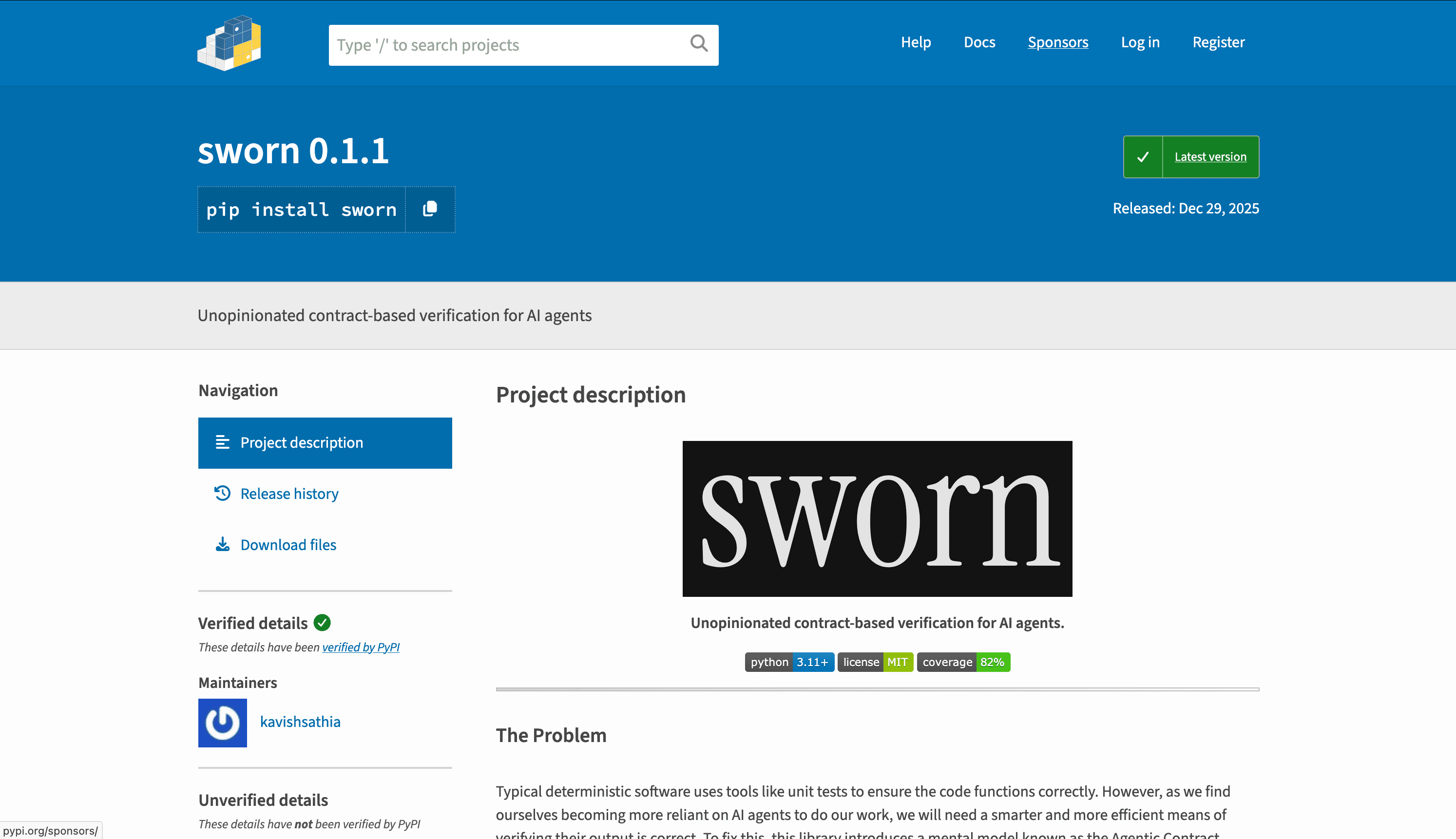Click the PyPI logo
1456x839 pixels.
pos(229,43)
